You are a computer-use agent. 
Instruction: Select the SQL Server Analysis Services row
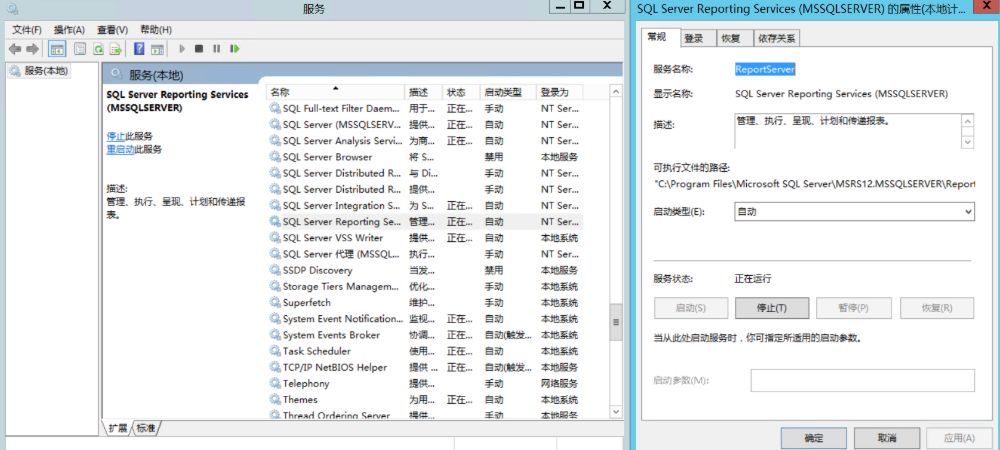tap(424, 141)
